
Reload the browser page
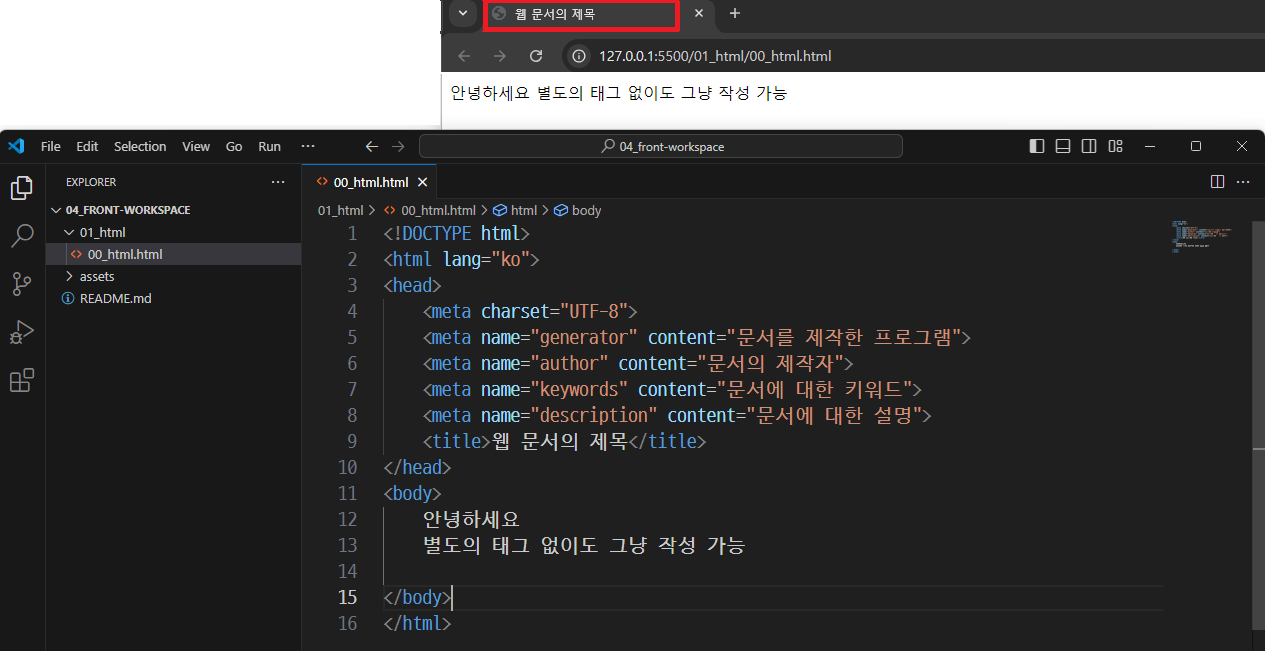tap(536, 56)
